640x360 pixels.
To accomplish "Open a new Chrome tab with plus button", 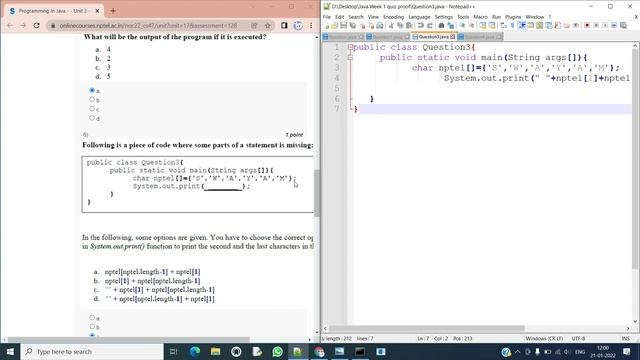I will tap(113, 11).
